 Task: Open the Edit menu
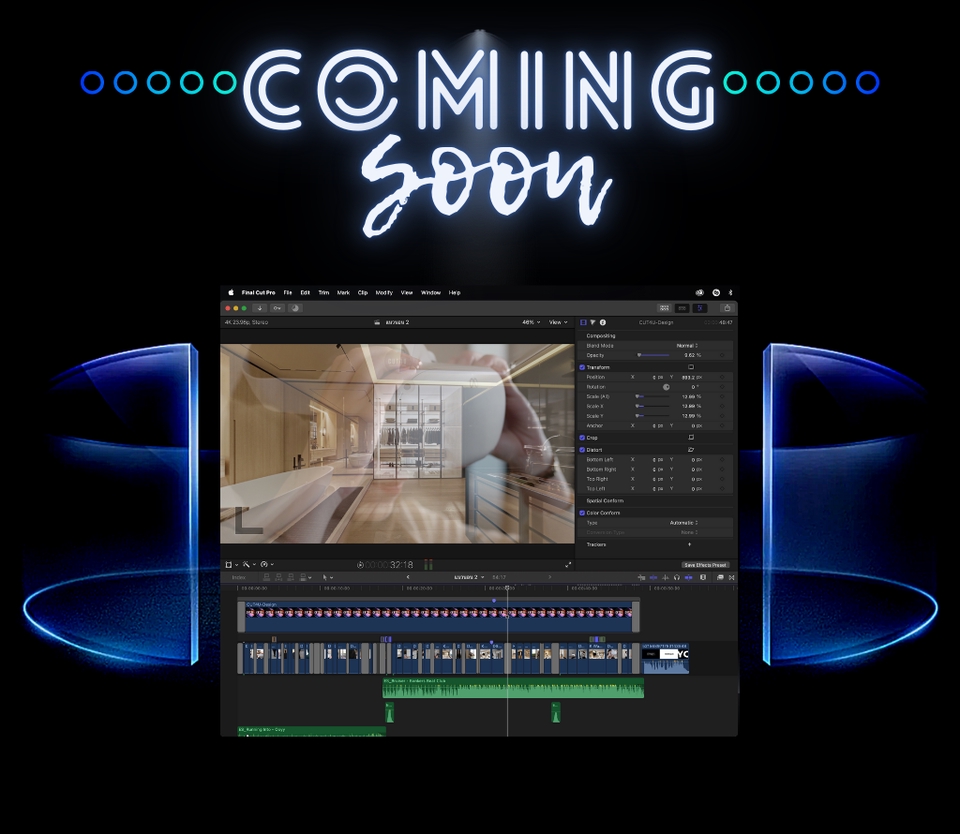(x=305, y=293)
